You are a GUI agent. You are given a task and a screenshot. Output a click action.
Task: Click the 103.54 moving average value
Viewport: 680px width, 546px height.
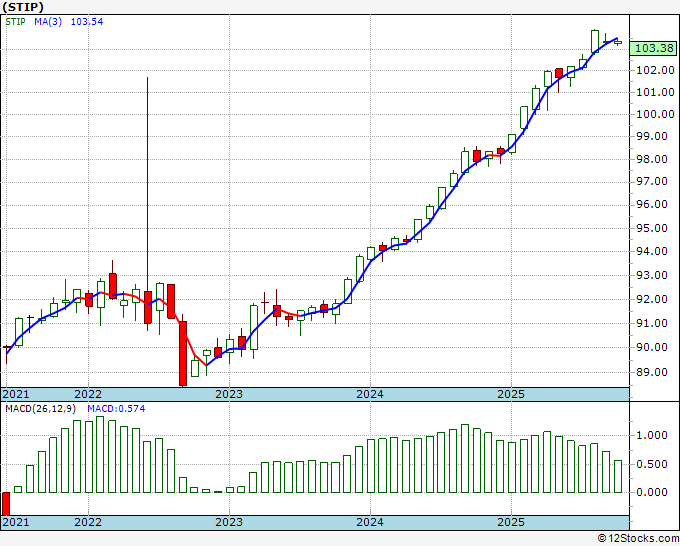87,22
